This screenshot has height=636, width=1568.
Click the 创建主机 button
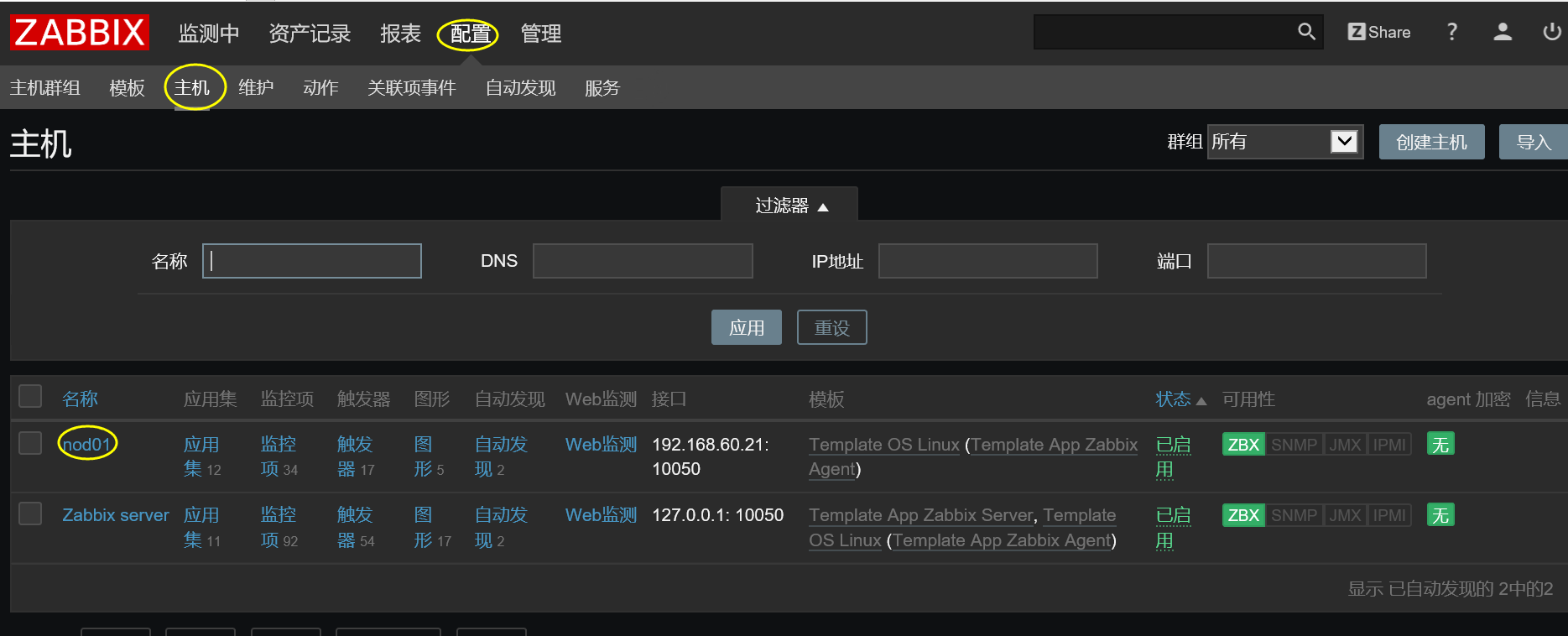pos(1432,142)
